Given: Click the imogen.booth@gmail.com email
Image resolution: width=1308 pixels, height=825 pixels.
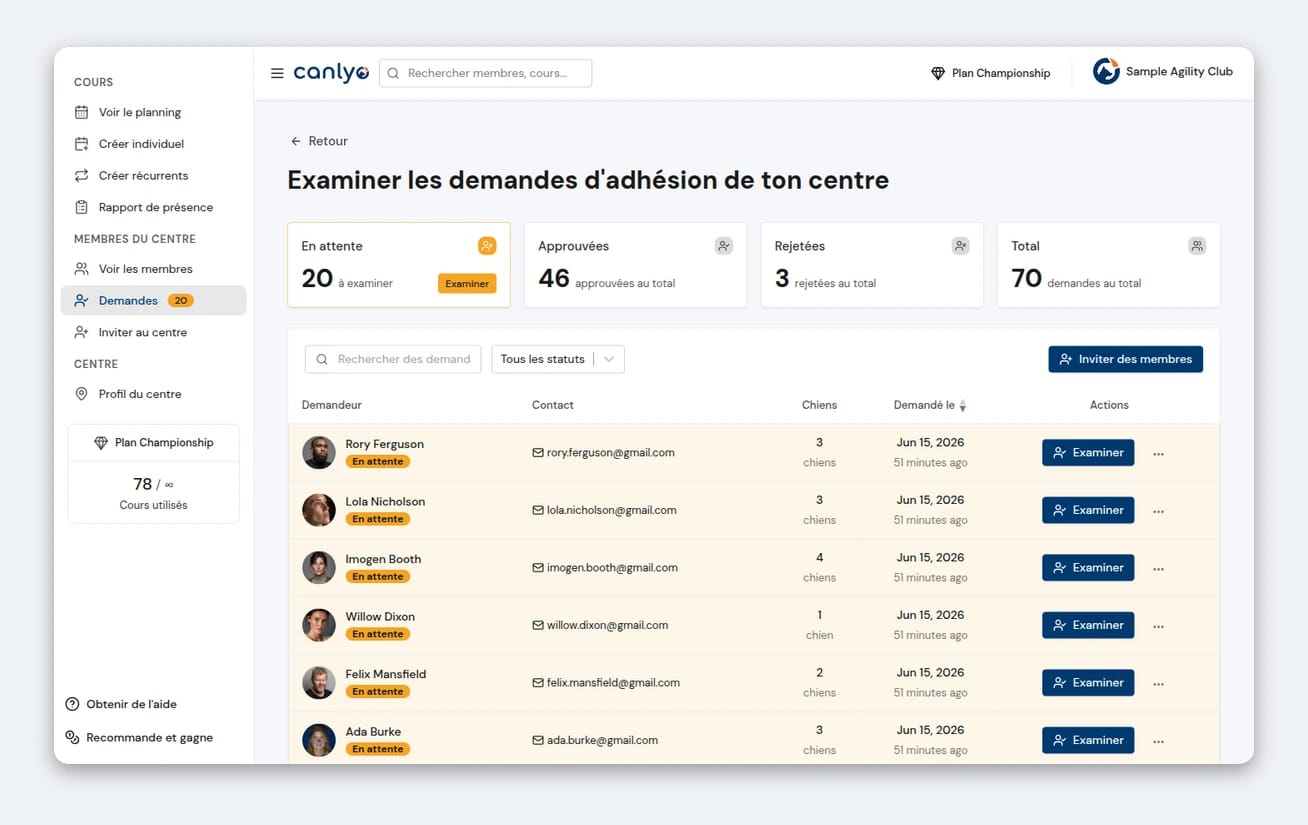Looking at the screenshot, I should (x=612, y=568).
